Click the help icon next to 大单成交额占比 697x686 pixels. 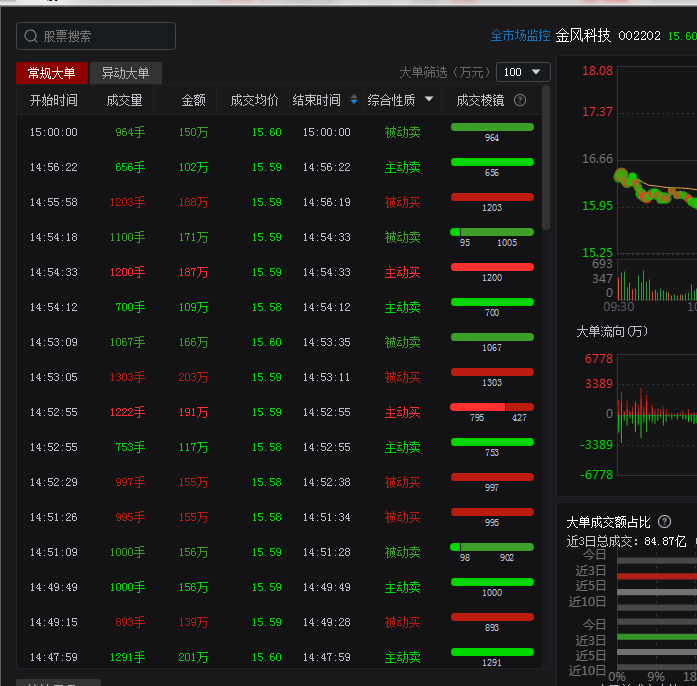[664, 522]
